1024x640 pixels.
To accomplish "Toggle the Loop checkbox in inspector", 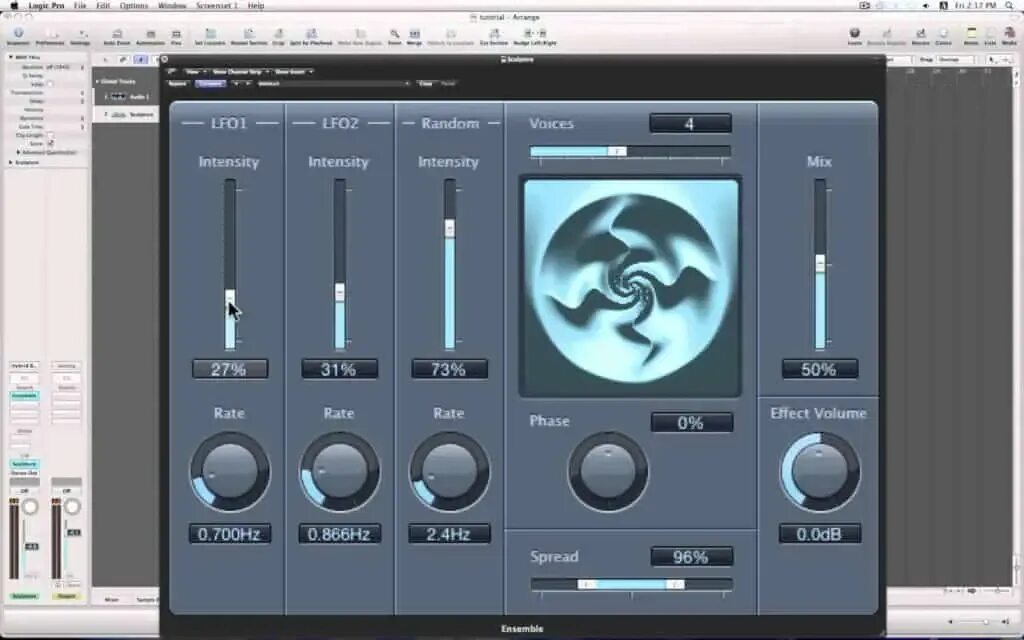I will 51,84.
